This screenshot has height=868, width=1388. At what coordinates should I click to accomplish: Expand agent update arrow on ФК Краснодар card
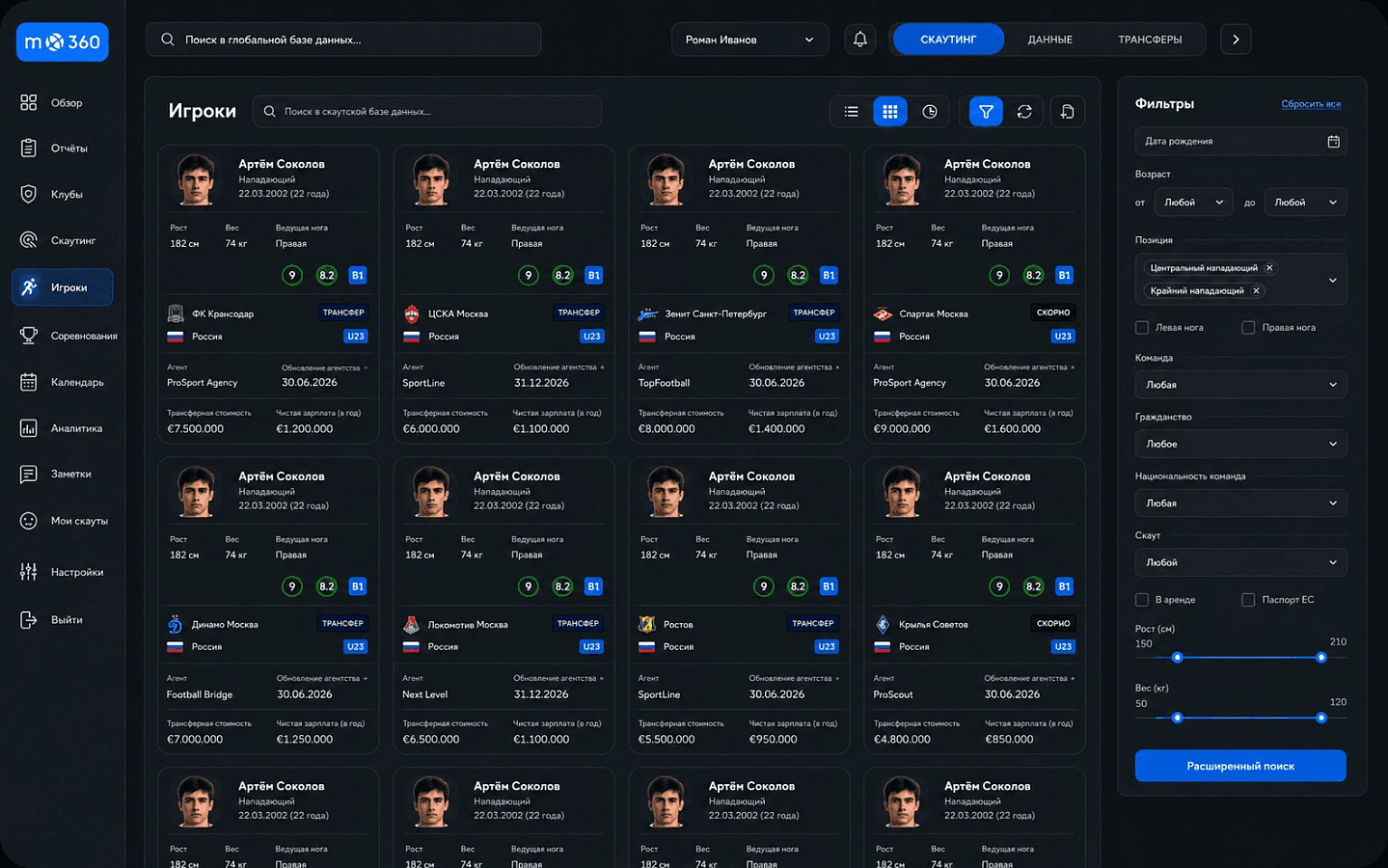click(x=366, y=367)
